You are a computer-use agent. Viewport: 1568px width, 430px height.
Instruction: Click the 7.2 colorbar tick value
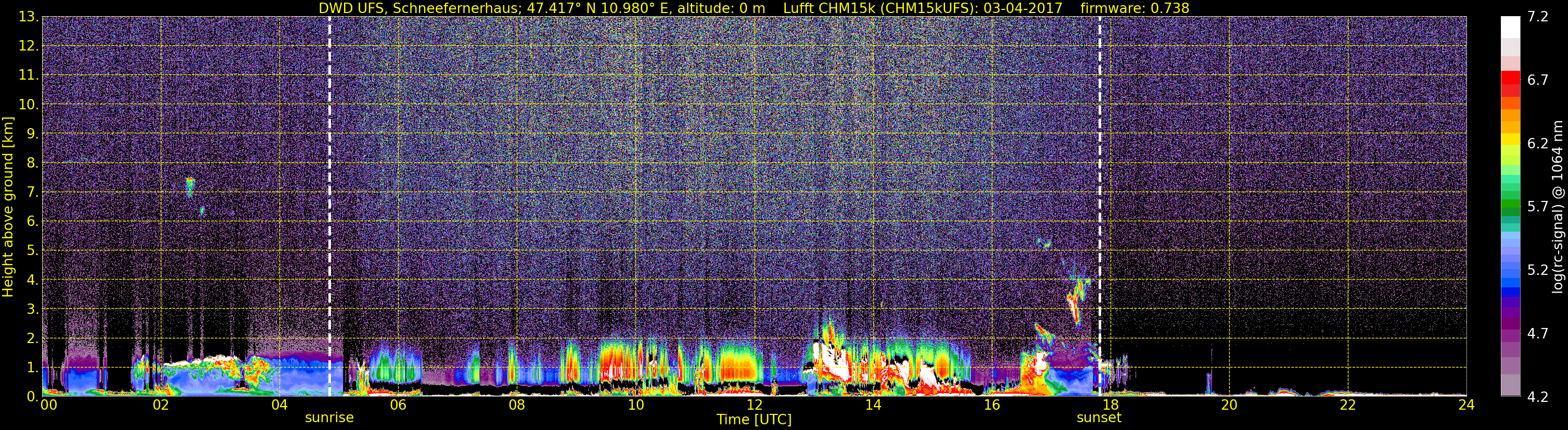[1538, 17]
